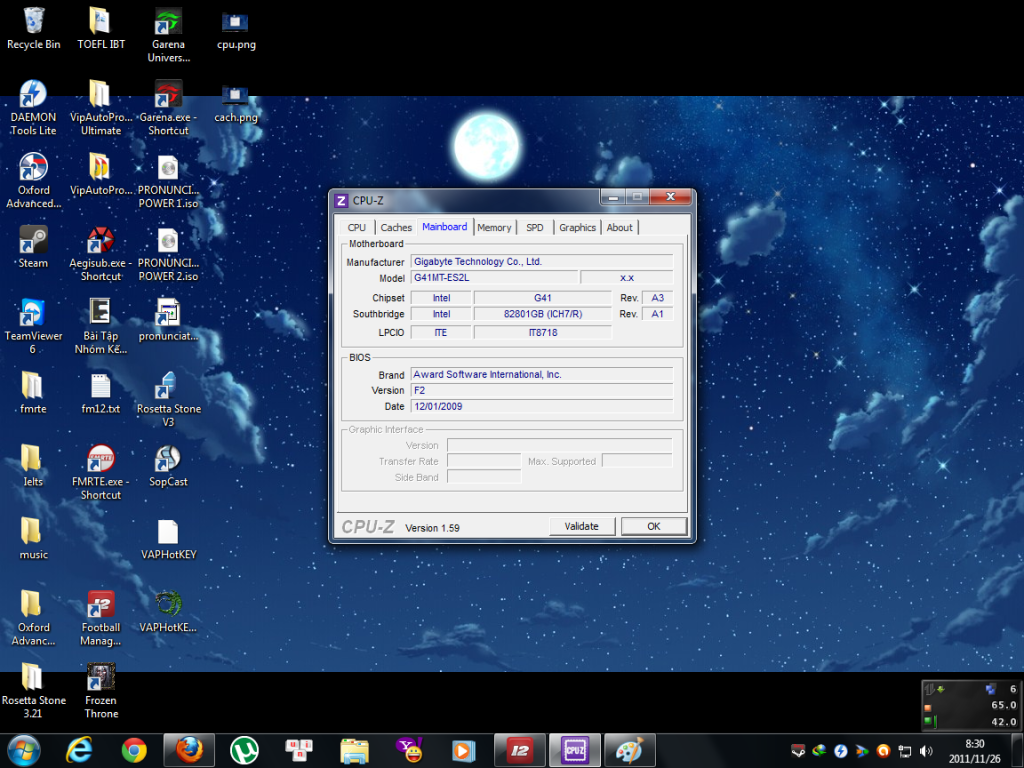This screenshot has height=768, width=1024.
Task: Open uTorrent from the taskbar
Action: click(x=244, y=750)
